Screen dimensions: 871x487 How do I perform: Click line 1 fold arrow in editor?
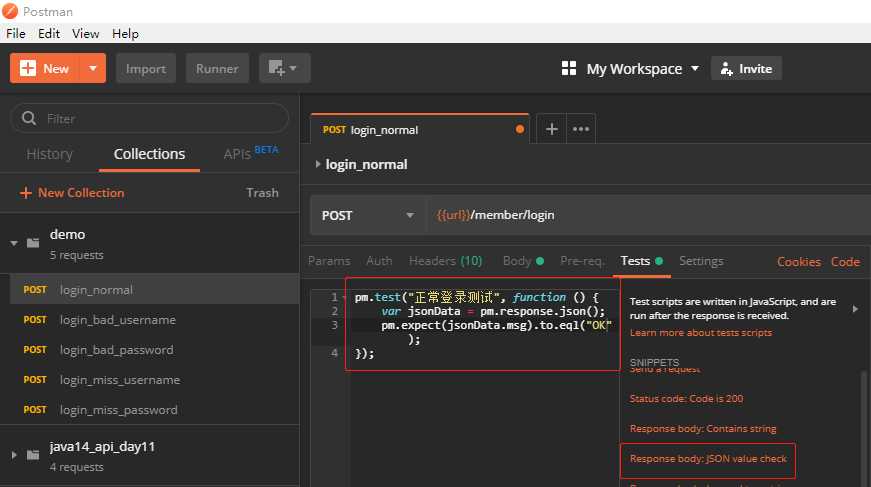coord(344,298)
